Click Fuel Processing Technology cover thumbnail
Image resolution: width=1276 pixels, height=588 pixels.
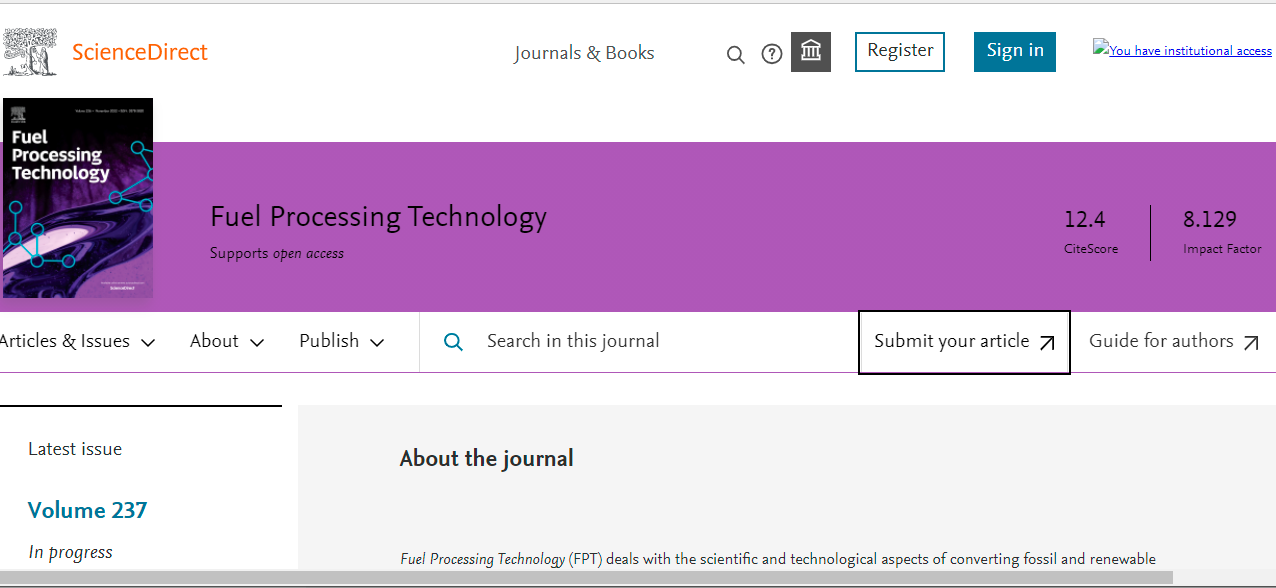(78, 198)
